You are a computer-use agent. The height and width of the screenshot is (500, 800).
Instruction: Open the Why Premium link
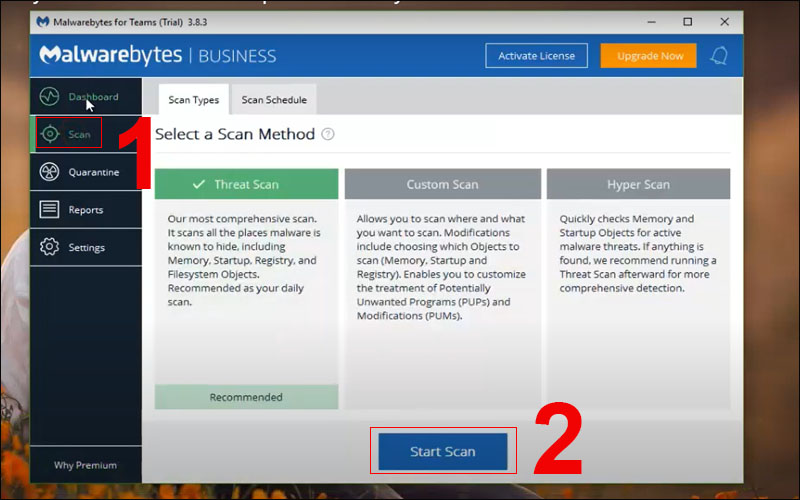point(85,465)
